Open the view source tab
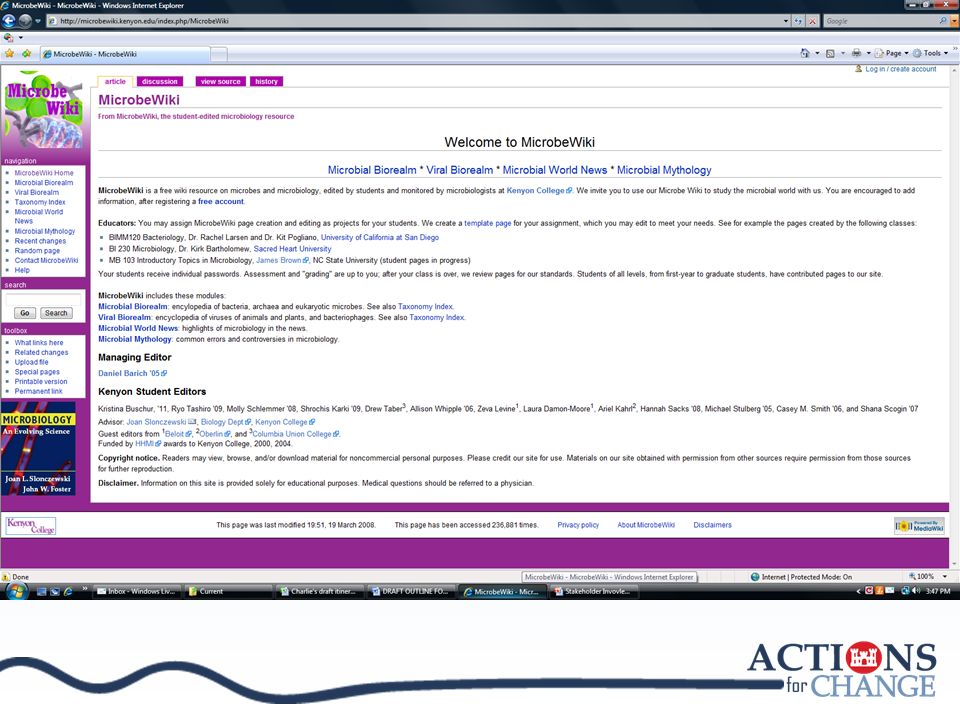 click(220, 81)
